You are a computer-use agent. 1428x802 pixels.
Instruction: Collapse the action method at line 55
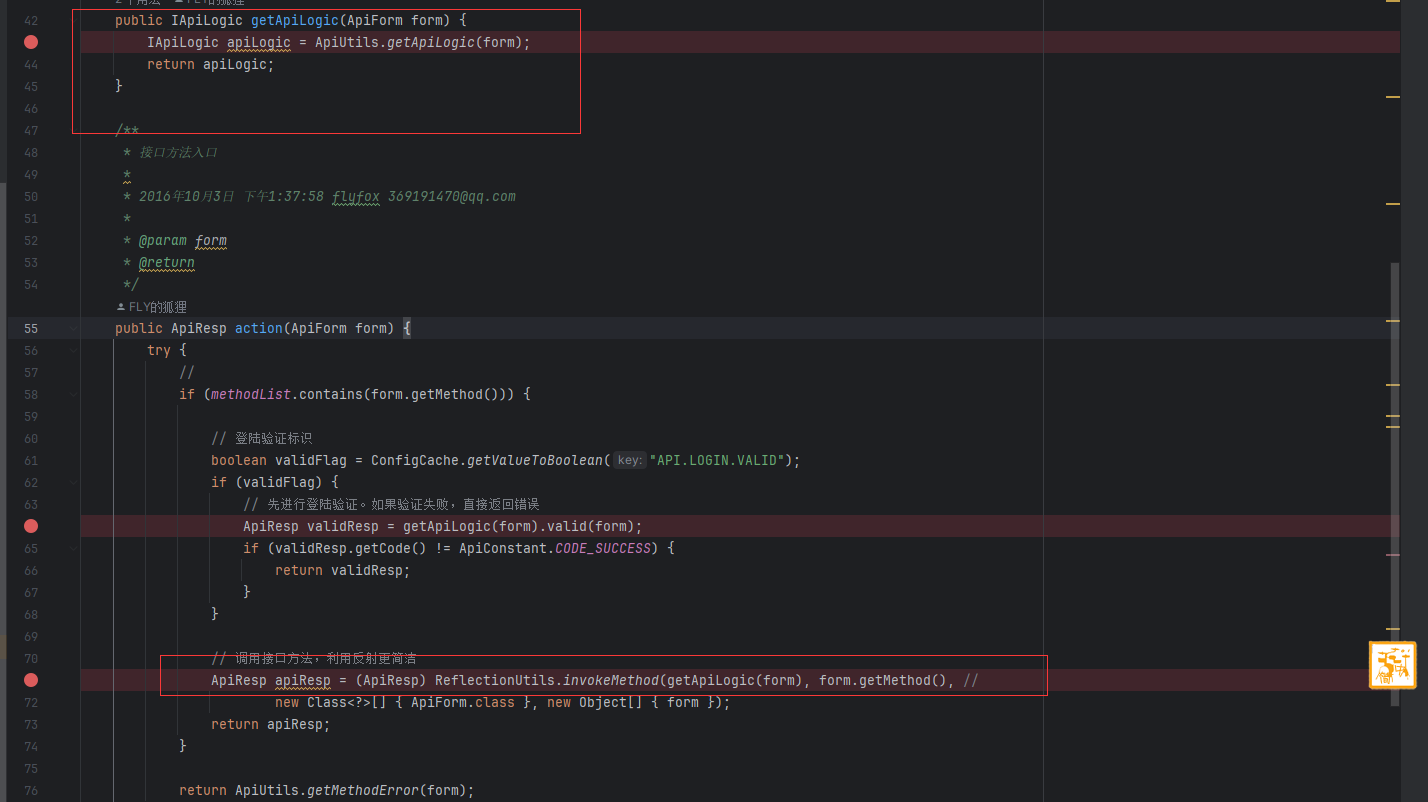tap(73, 328)
